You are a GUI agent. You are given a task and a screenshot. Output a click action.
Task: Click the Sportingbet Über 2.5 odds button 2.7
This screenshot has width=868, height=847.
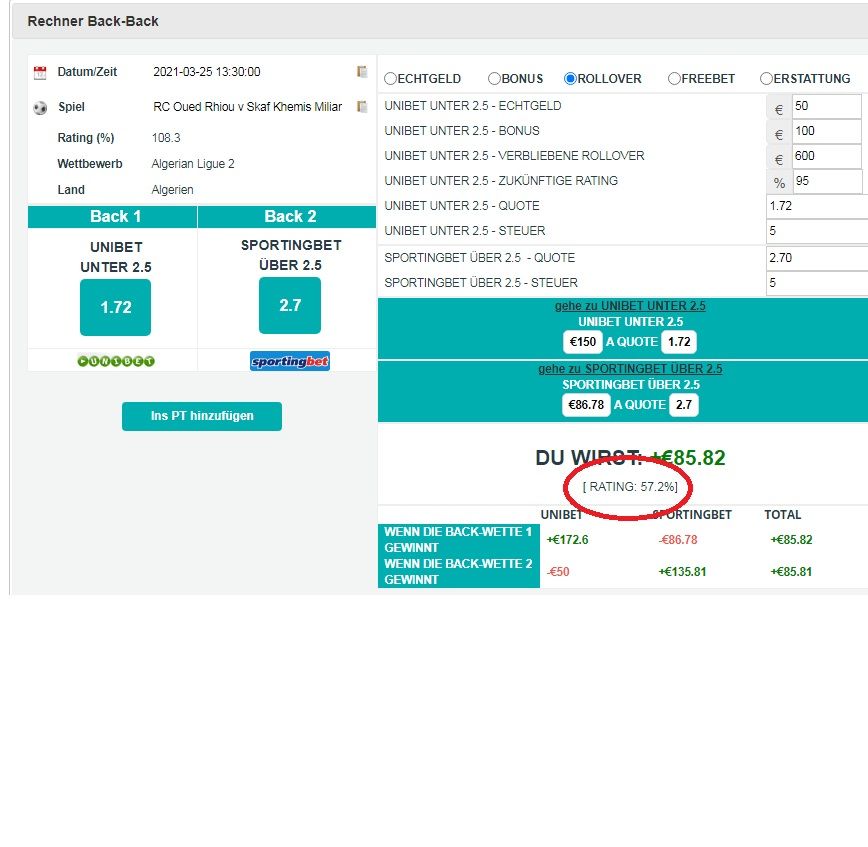tap(290, 306)
